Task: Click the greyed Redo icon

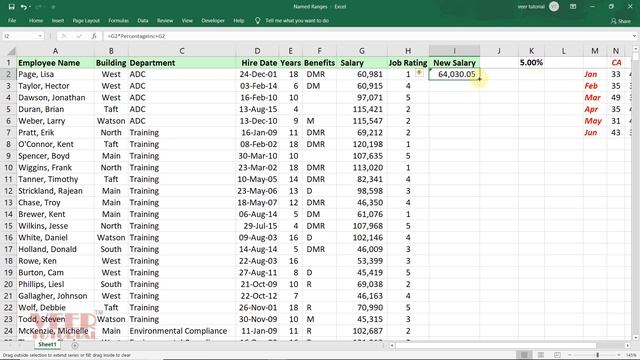Action: coord(39,7)
